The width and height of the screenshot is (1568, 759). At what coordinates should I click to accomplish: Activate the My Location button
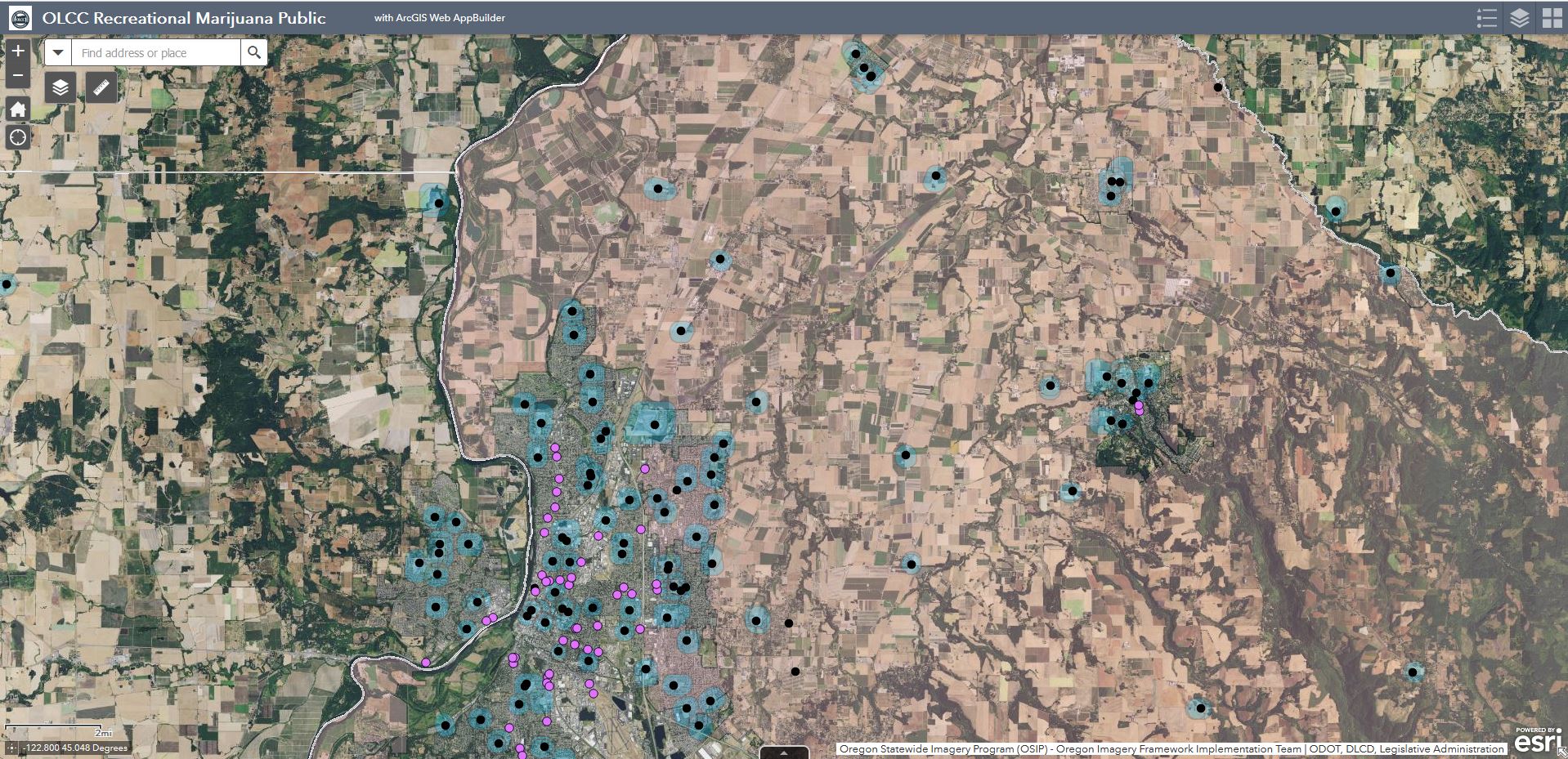point(18,137)
